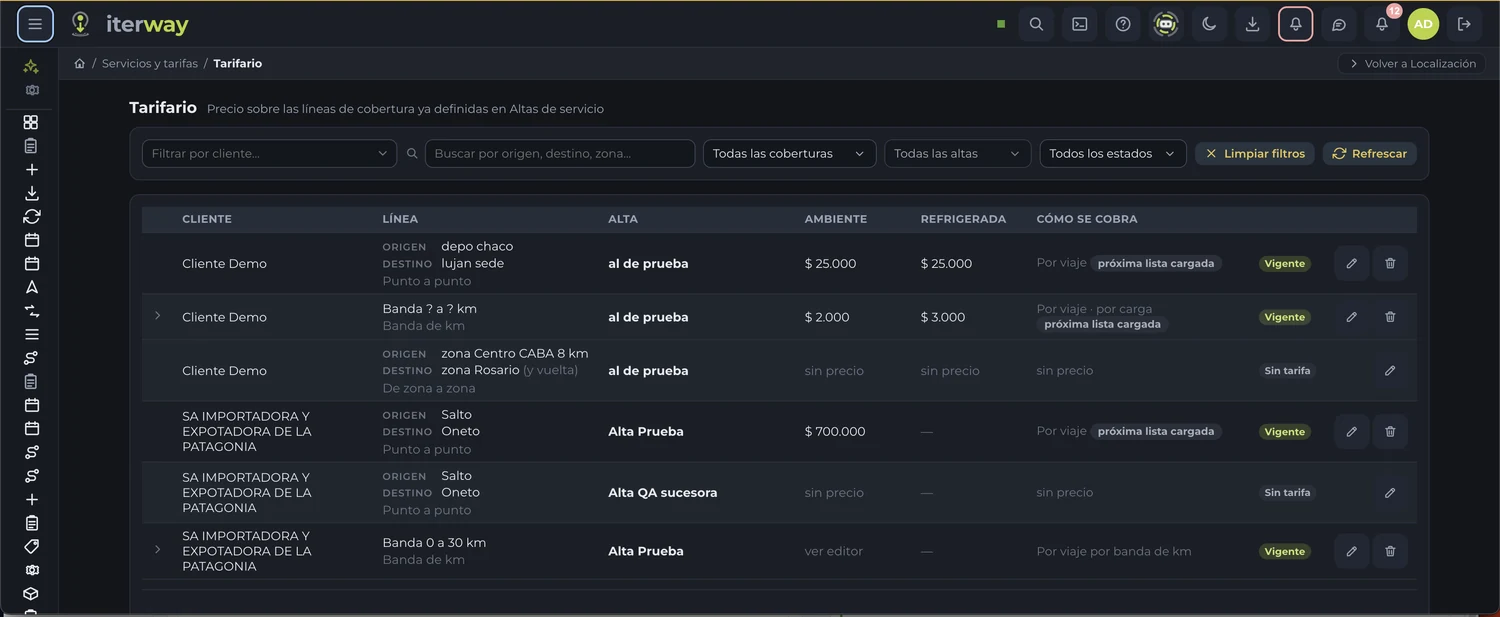The width and height of the screenshot is (1500, 617).
Task: Click the AMBIENTE column header
Action: [836, 219]
